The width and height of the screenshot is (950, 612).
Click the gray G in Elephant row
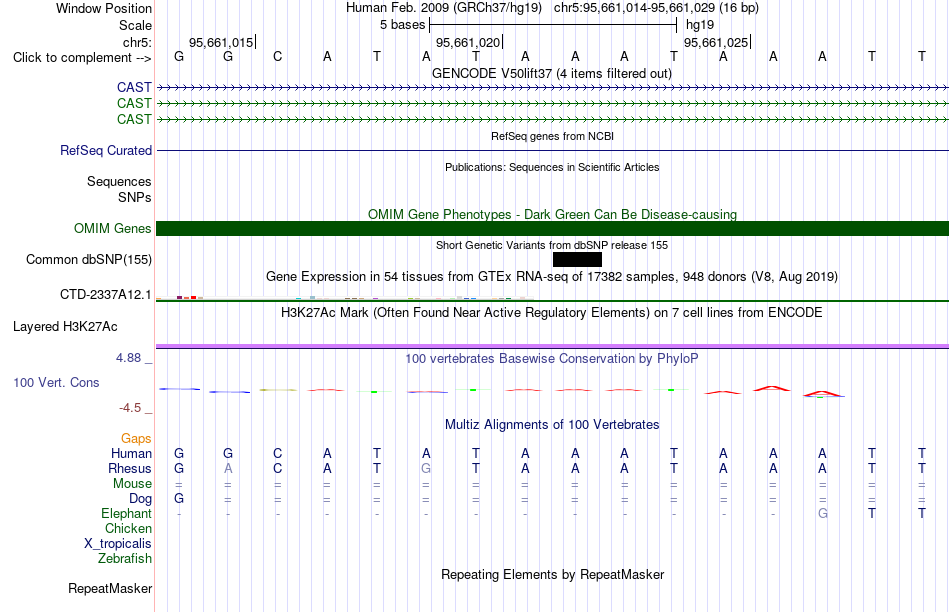click(x=823, y=513)
